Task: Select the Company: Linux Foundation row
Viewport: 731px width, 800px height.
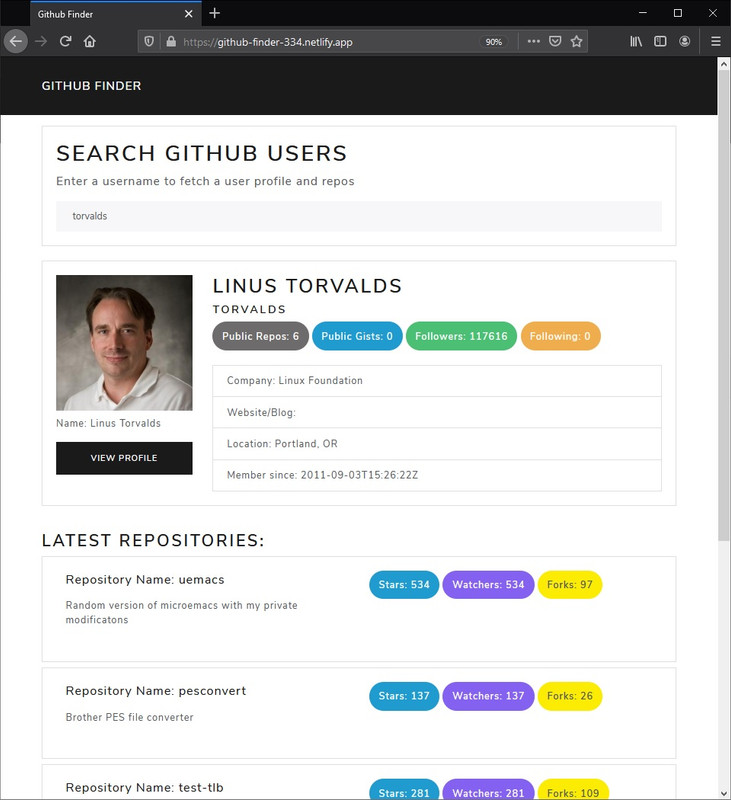Action: click(x=437, y=381)
